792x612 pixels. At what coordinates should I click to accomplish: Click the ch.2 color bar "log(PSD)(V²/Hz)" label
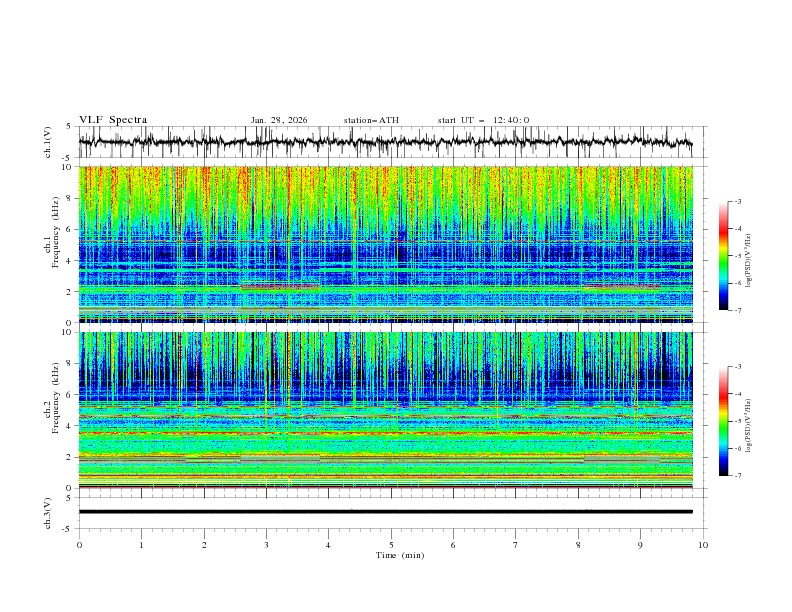749,426
